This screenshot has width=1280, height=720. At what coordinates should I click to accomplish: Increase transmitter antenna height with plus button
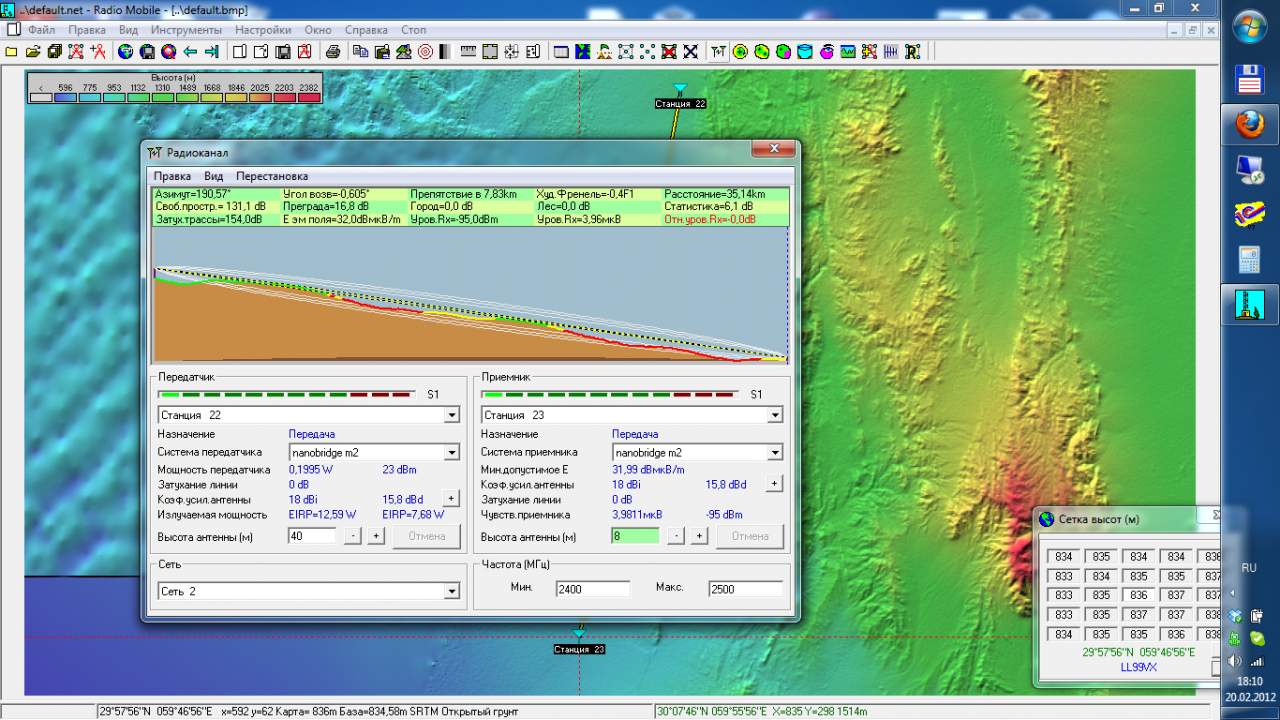[376, 536]
